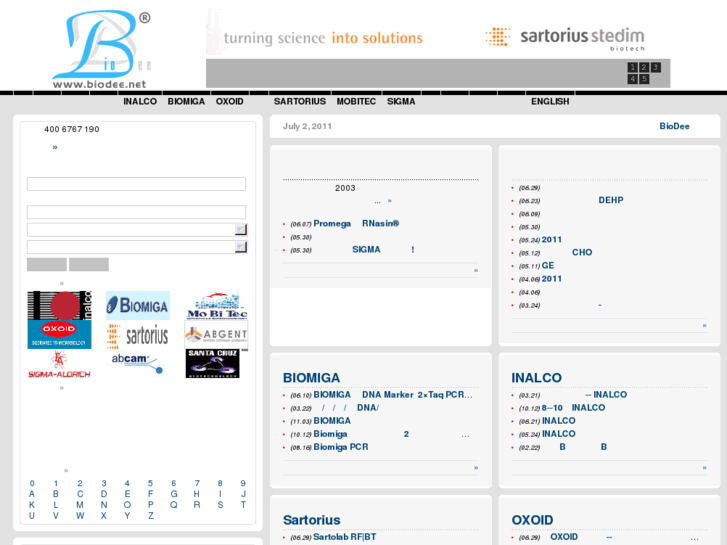
Task: Switch site to ENGLISH
Action: pyautogui.click(x=550, y=102)
